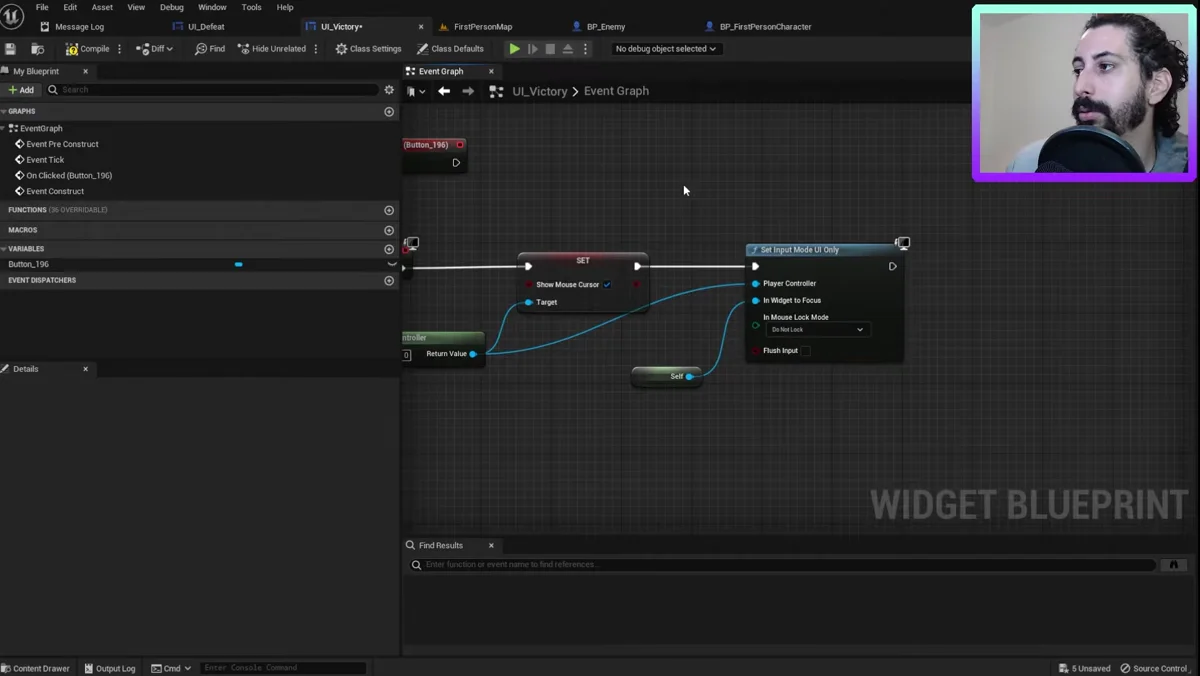Viewport: 1200px width, 676px height.
Task: Add a new event dispatcher with plus icon
Action: point(389,281)
